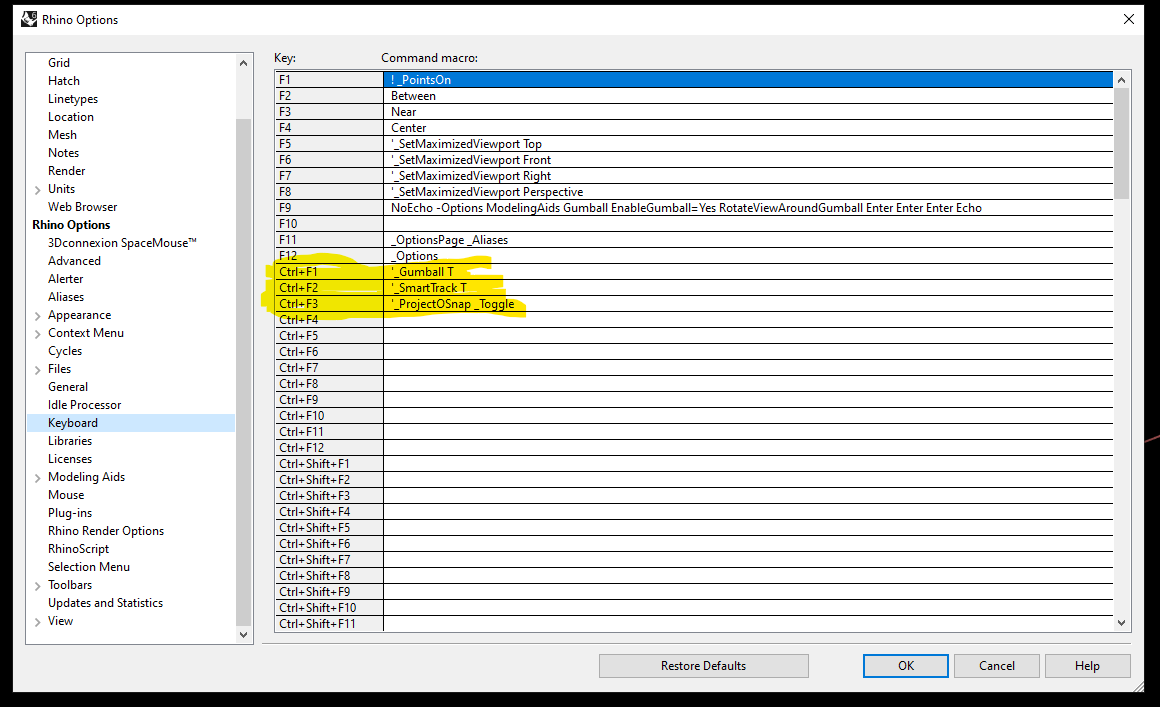Edit the F8 SetMaximizedViewport Perspective macro
The image size is (1160, 707).
(x=748, y=192)
